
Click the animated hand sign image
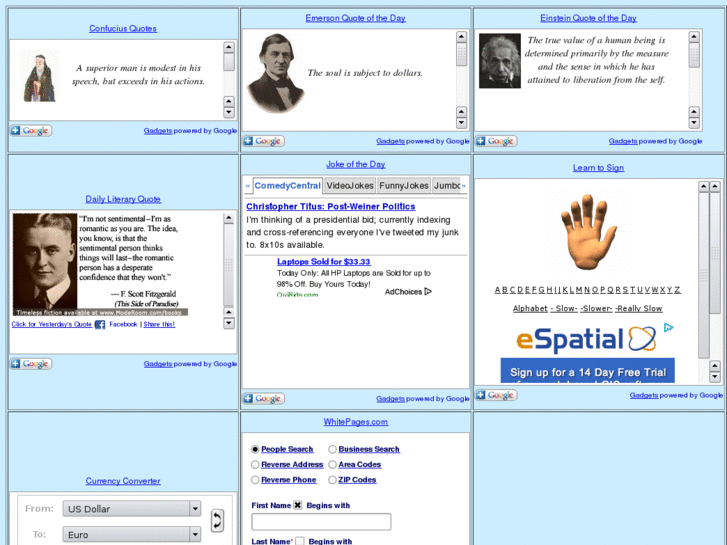(588, 232)
